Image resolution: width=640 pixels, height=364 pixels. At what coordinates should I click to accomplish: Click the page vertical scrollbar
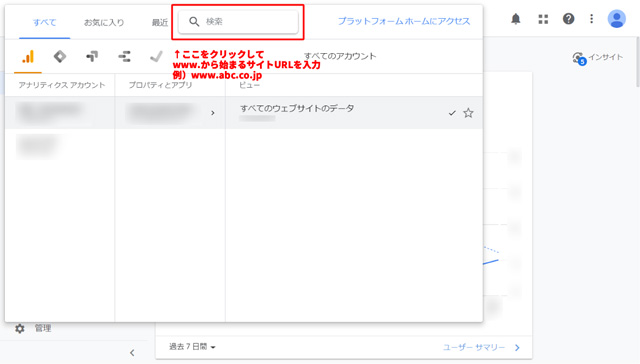tap(637, 61)
